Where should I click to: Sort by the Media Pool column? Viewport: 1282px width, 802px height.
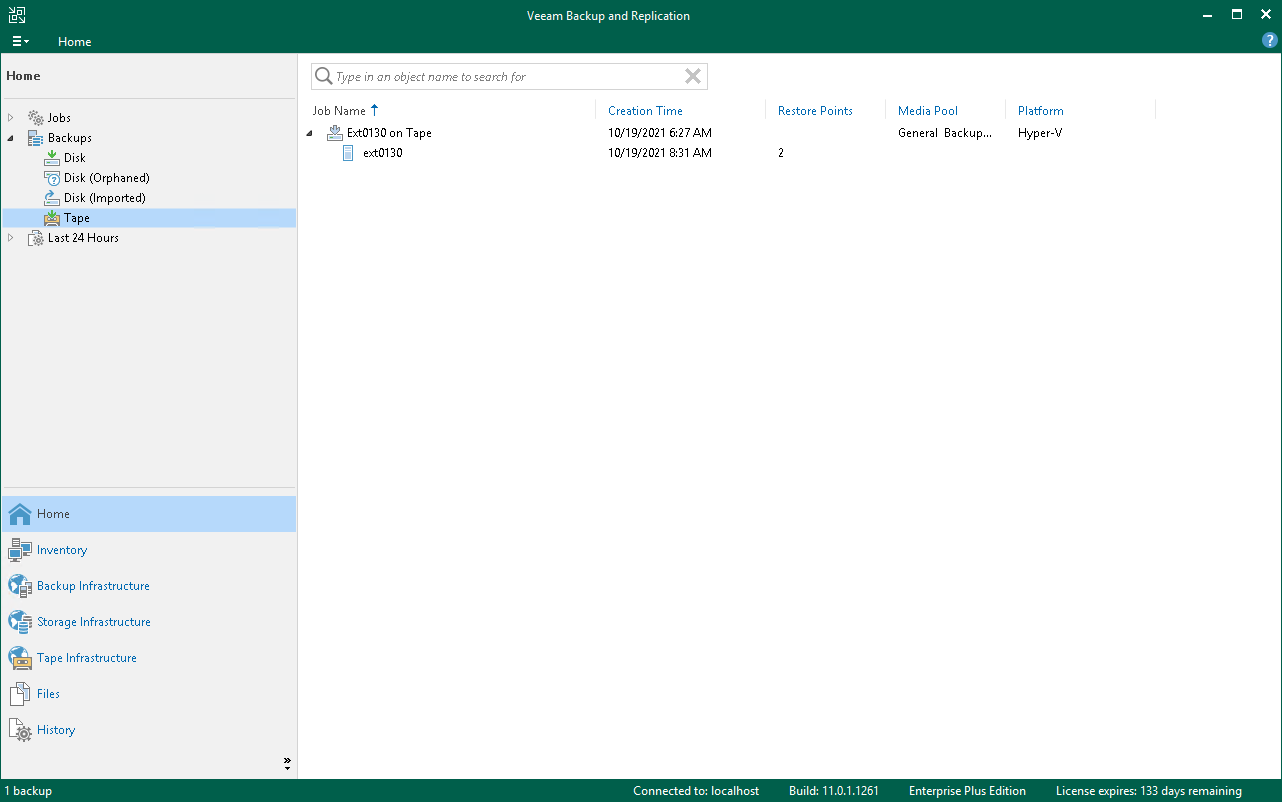[928, 111]
